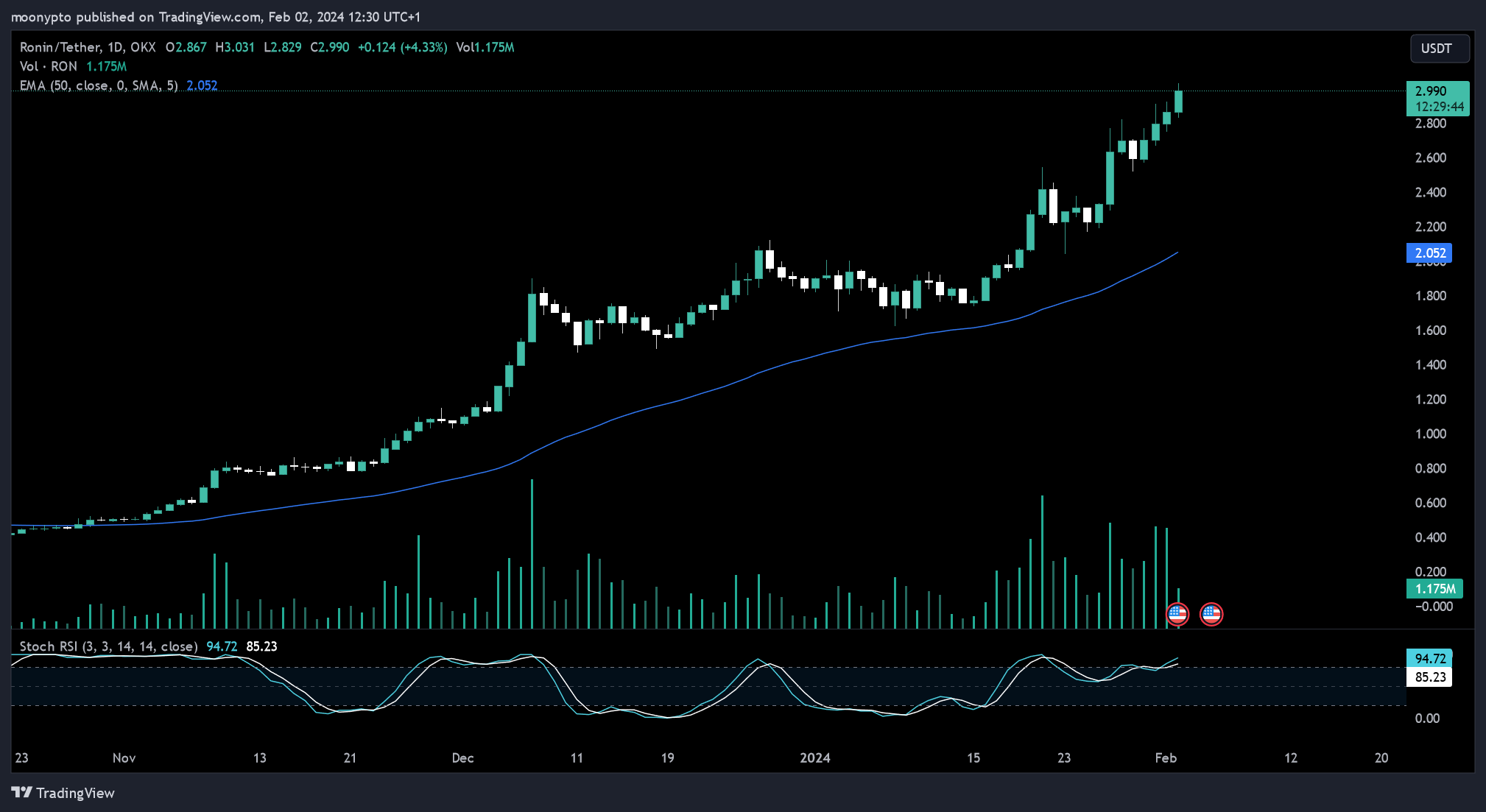Click the +0.124 (+4.33%) change text
Image resolution: width=1486 pixels, height=812 pixels.
pos(402,47)
